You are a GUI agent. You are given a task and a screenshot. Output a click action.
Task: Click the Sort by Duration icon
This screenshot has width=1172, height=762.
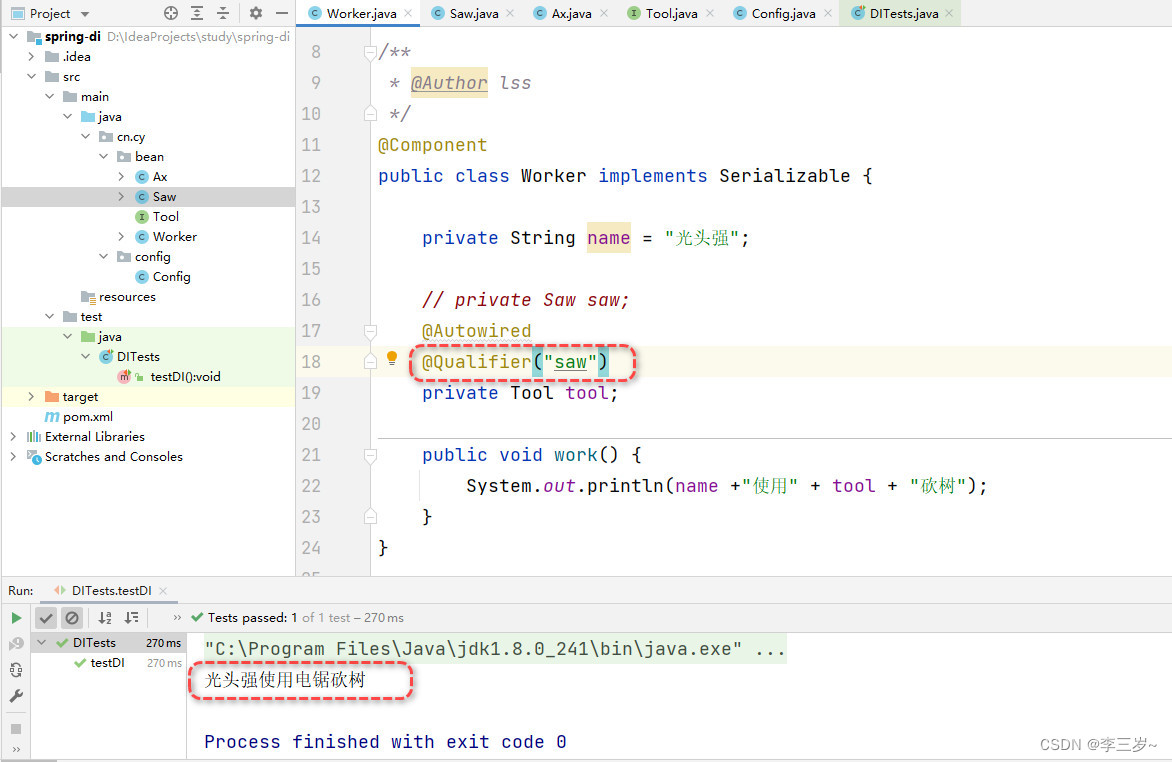coord(132,618)
